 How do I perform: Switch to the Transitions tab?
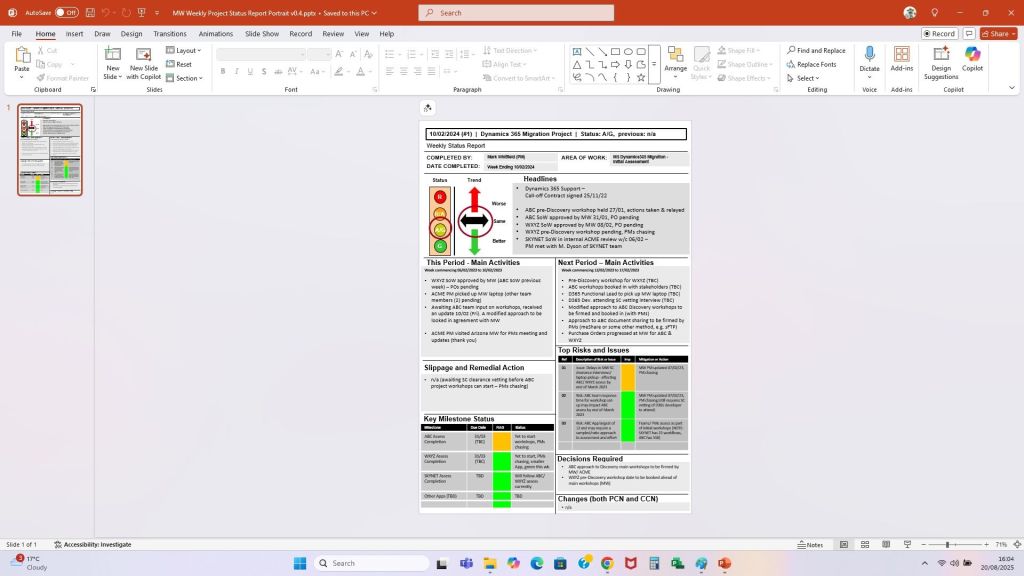tap(169, 33)
